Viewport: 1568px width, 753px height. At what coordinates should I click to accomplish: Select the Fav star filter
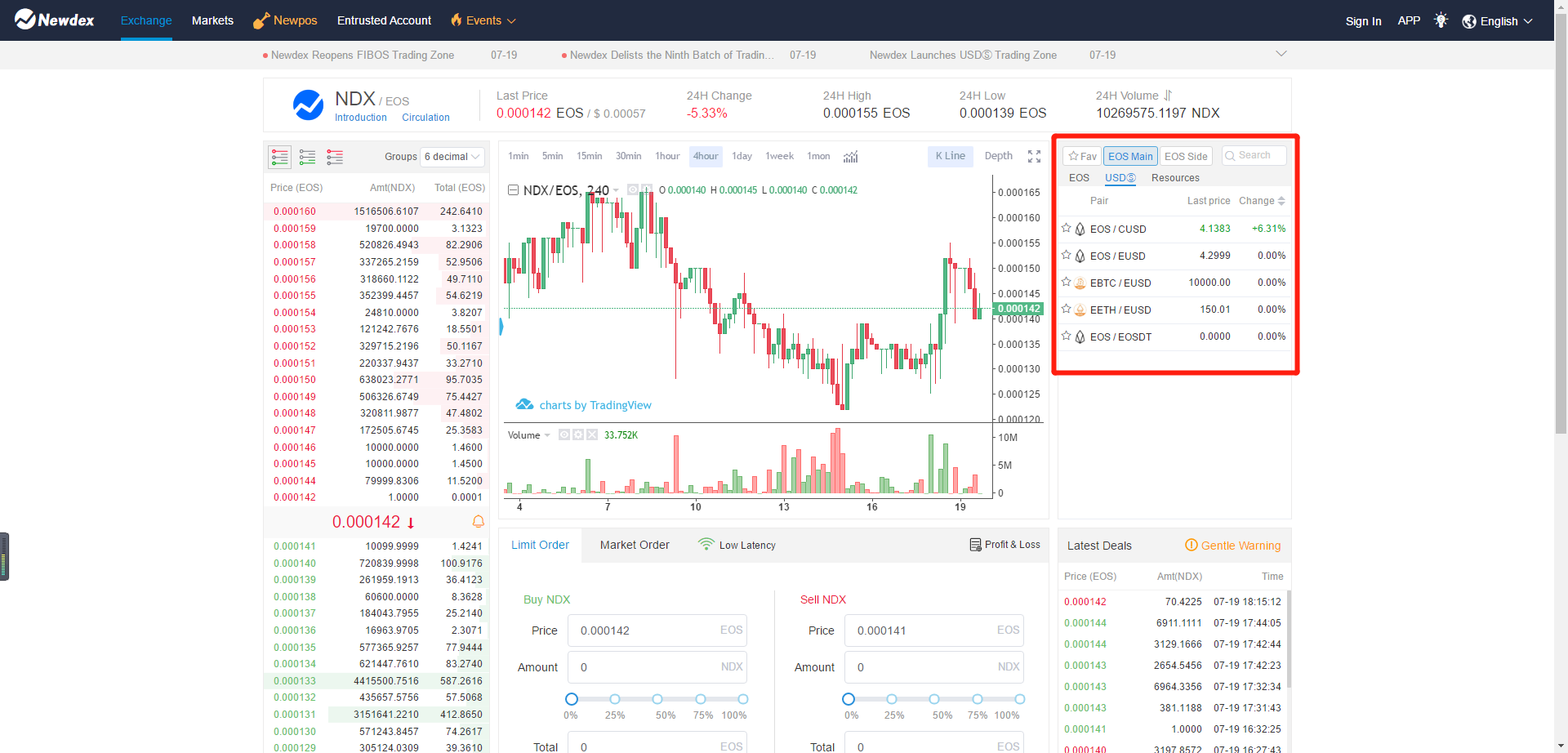pos(1082,156)
